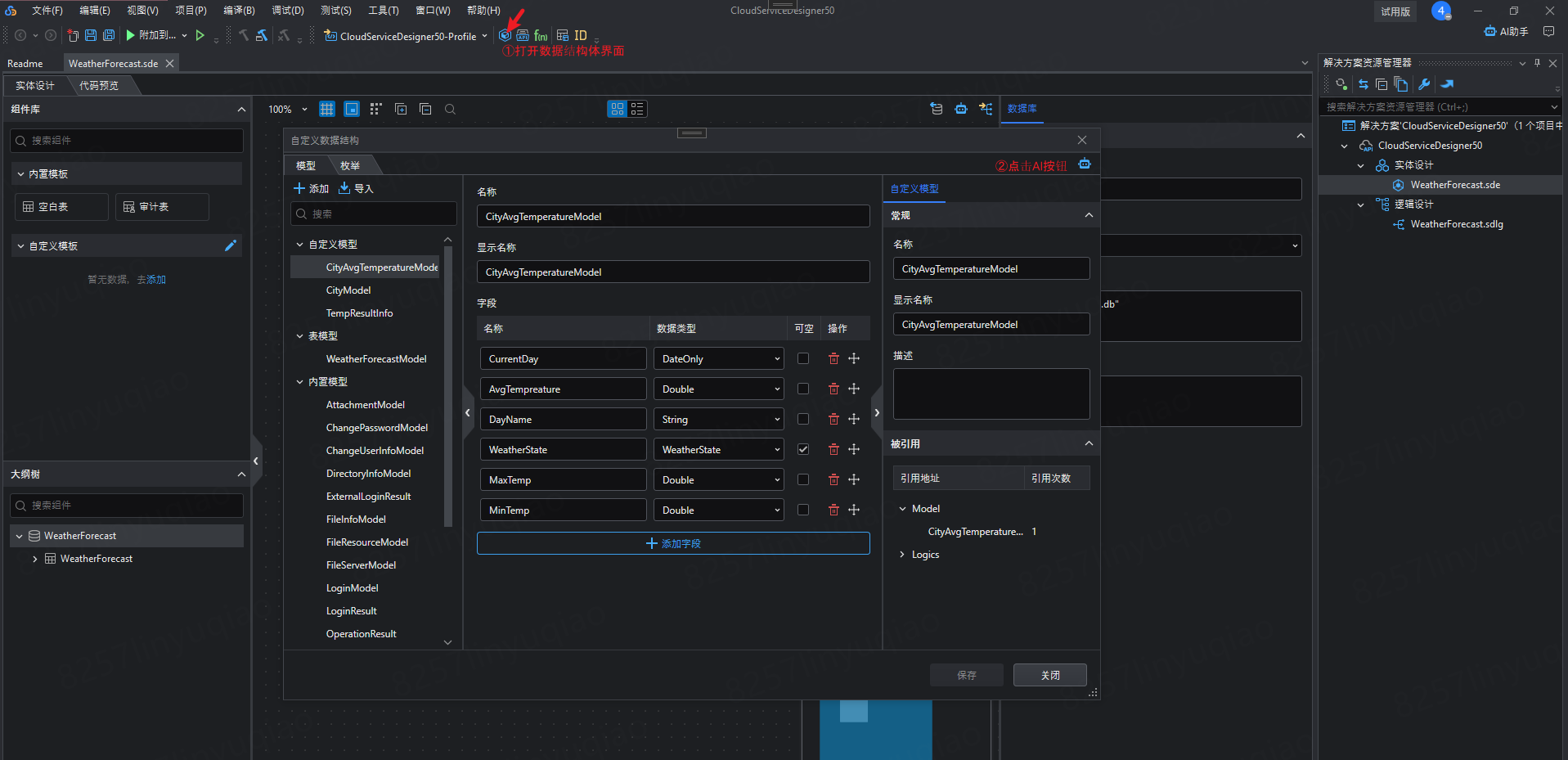
Task: Click the 添加字段 button
Action: point(672,543)
